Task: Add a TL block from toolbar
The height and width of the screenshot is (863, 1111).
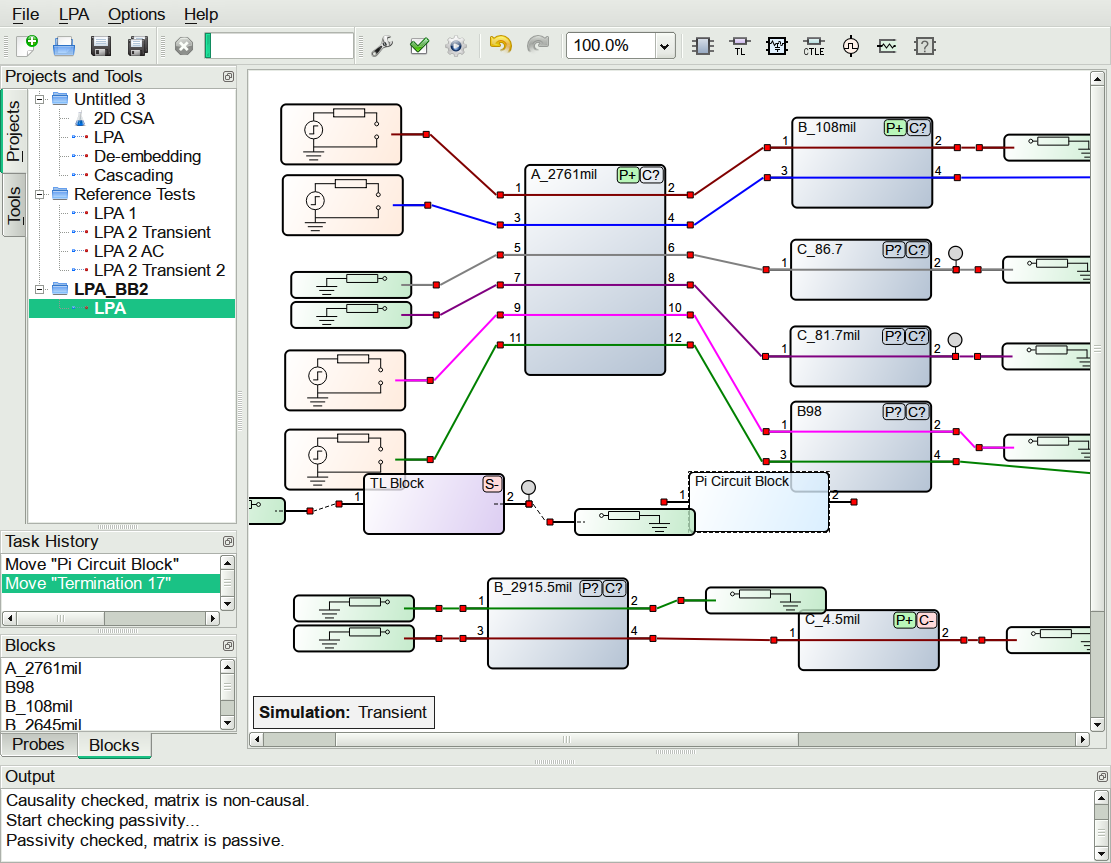Action: [740, 46]
